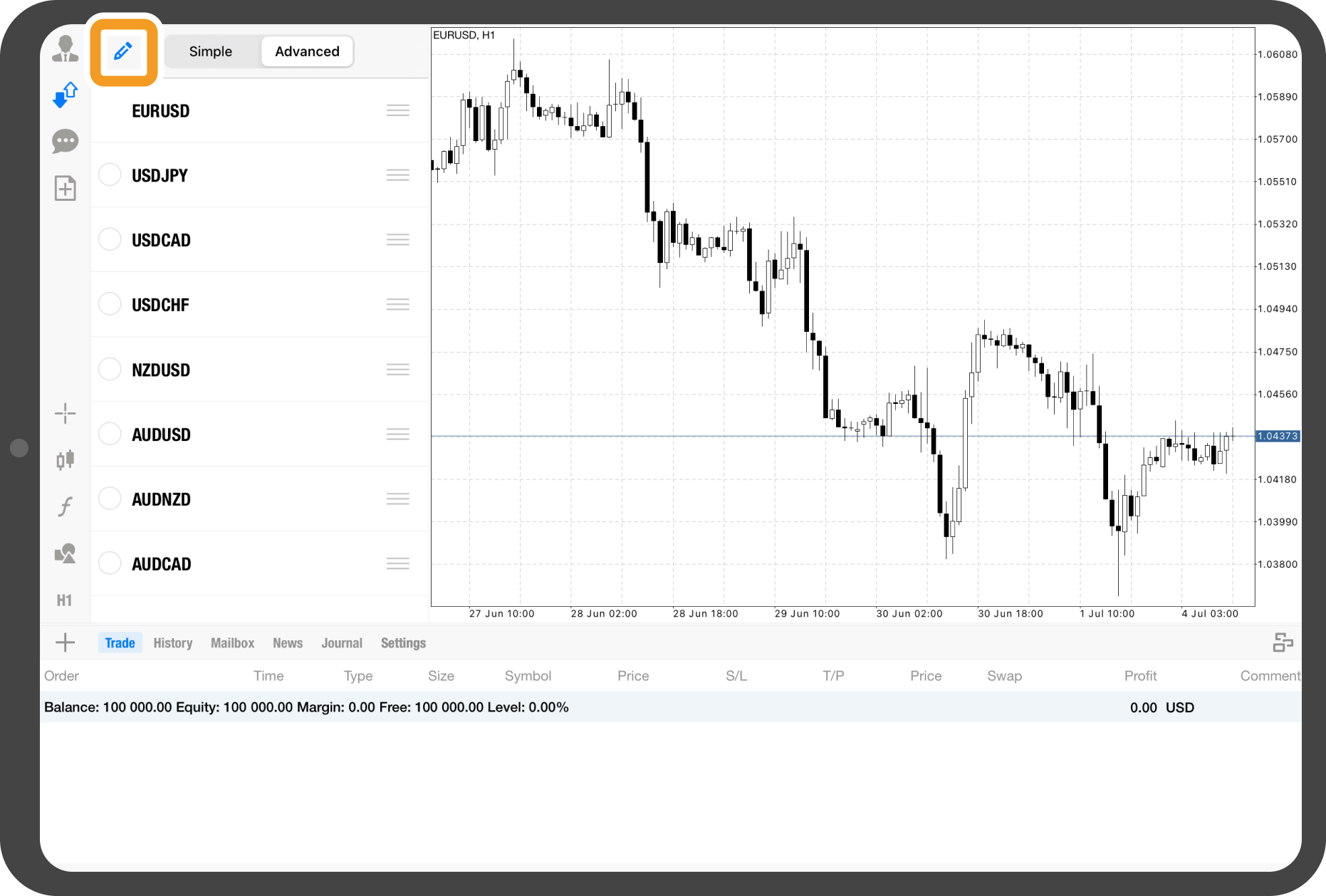
Task: Click the new order document icon
Action: [x=65, y=188]
